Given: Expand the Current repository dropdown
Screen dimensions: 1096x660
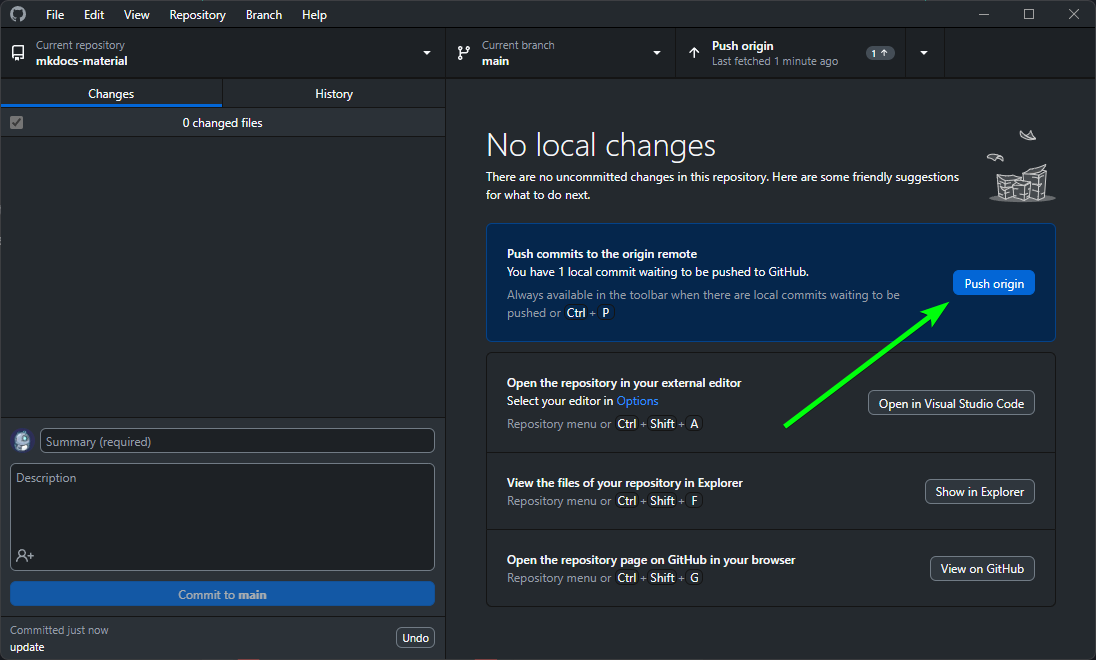Looking at the screenshot, I should point(427,53).
